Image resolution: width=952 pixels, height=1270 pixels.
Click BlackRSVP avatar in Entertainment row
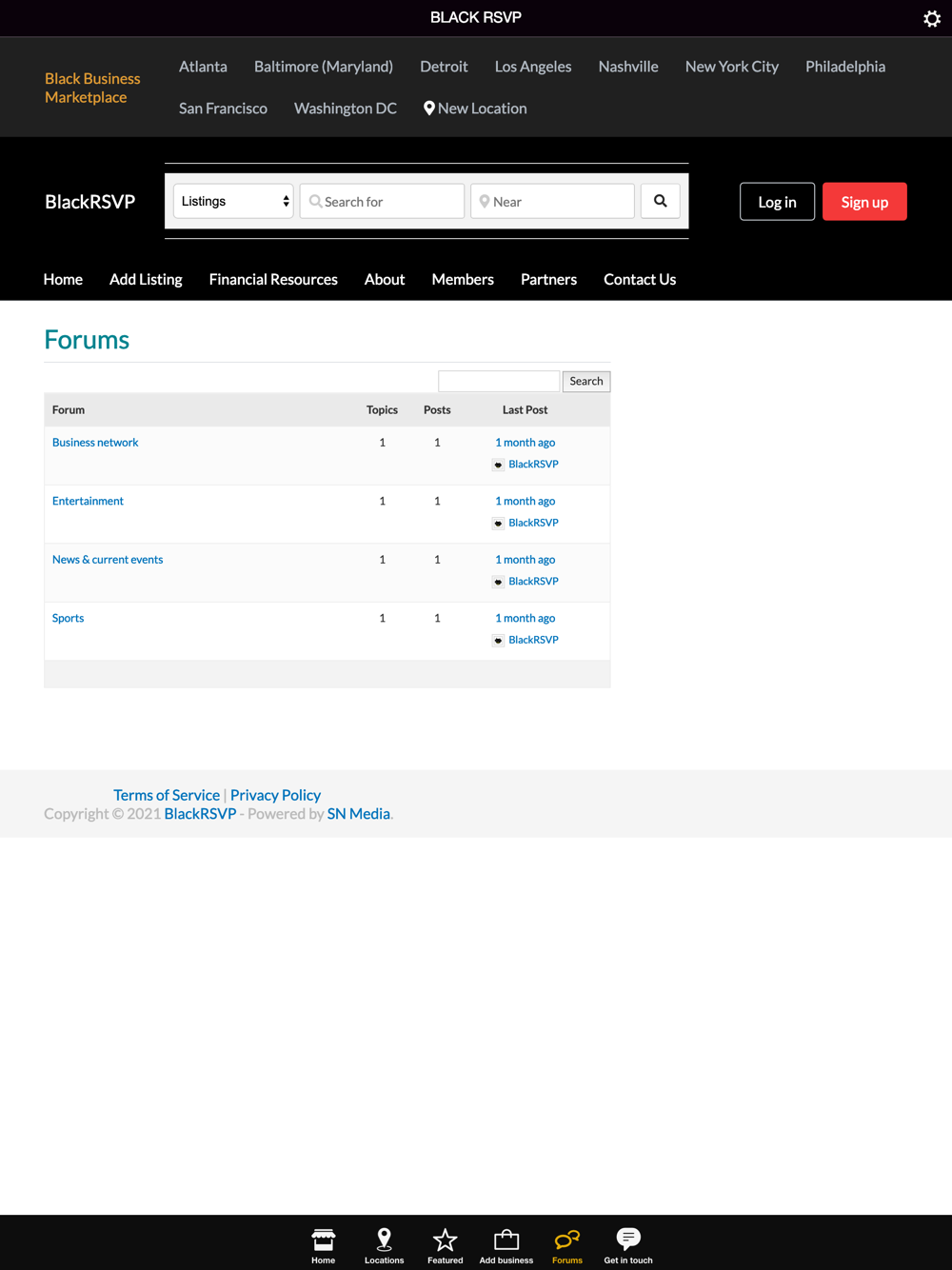coord(498,523)
